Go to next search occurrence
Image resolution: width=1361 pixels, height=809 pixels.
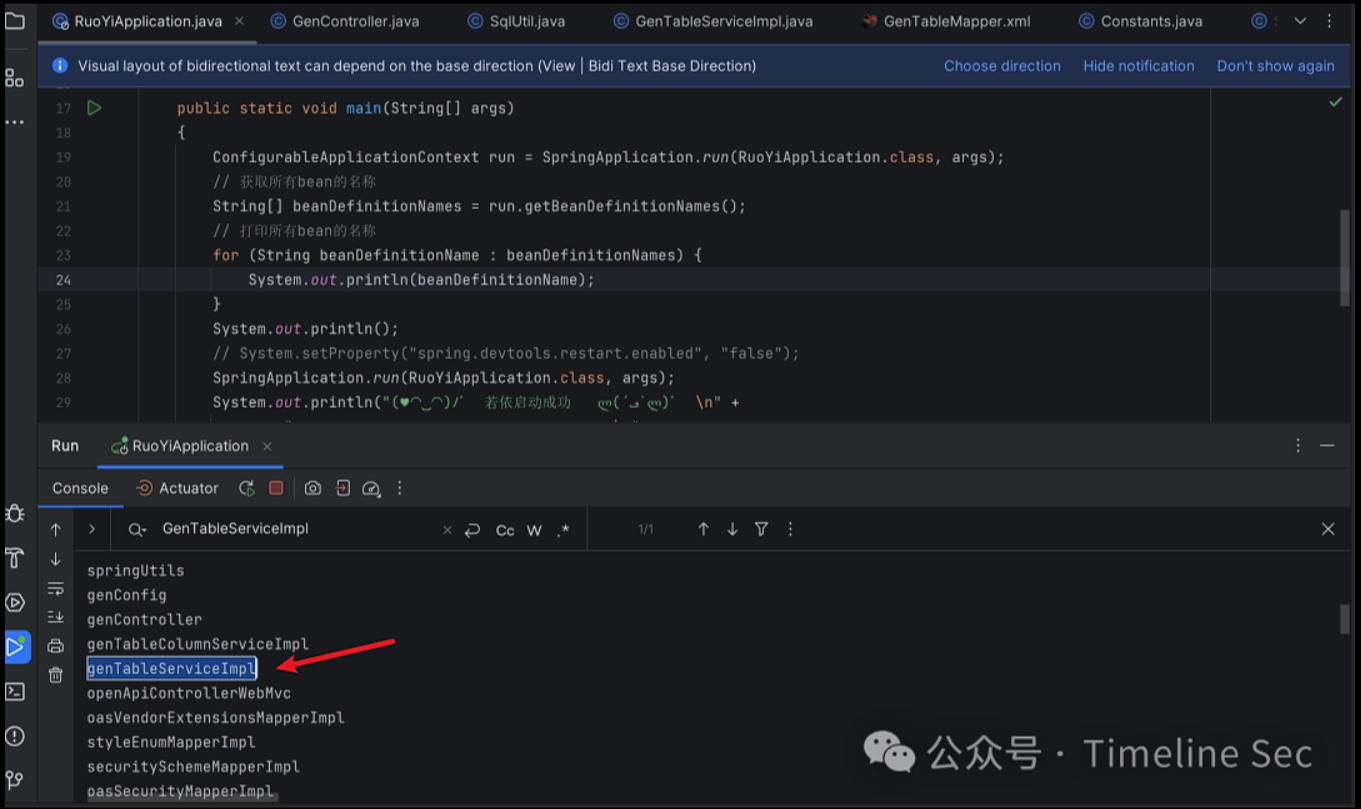[733, 529]
